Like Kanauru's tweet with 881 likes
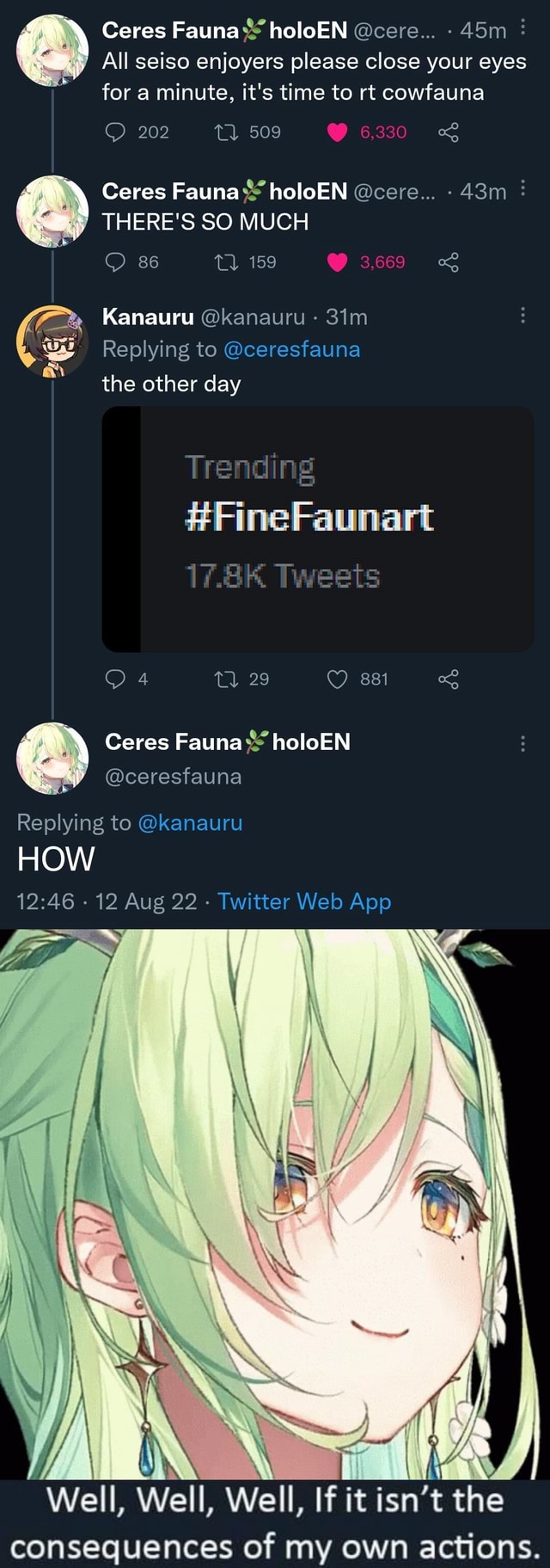Image resolution: width=550 pixels, height=1568 pixels. (x=338, y=679)
